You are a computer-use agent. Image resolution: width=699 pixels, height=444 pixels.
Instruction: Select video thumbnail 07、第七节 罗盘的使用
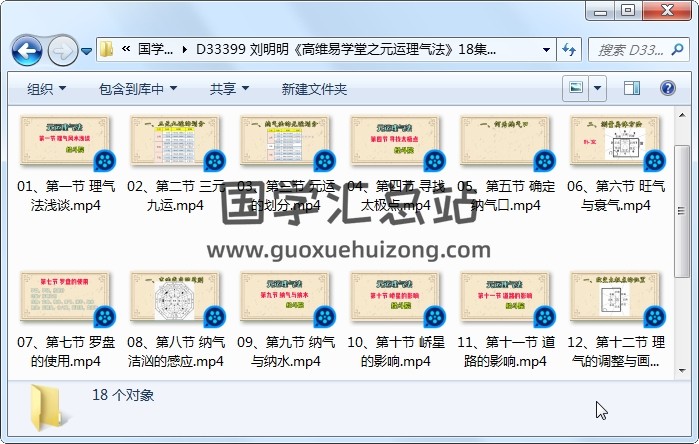65,297
